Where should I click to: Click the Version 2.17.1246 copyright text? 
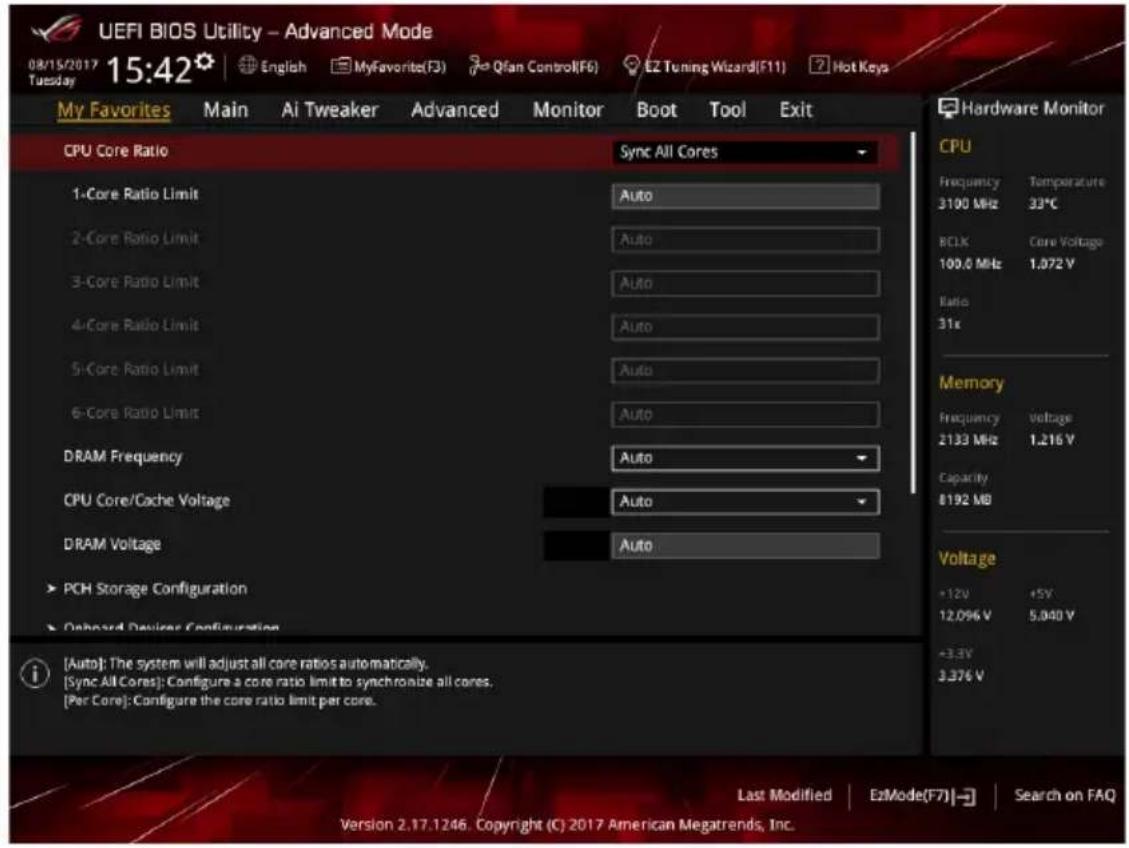tap(567, 825)
